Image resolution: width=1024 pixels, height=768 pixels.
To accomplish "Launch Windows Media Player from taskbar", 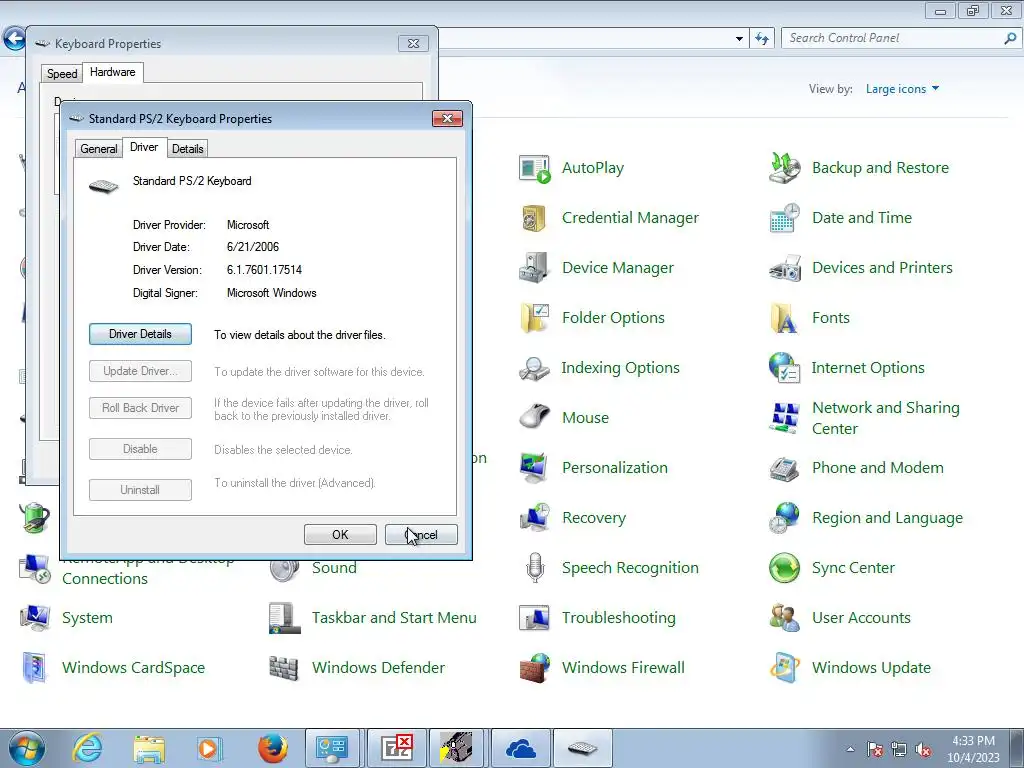I will pos(210,748).
